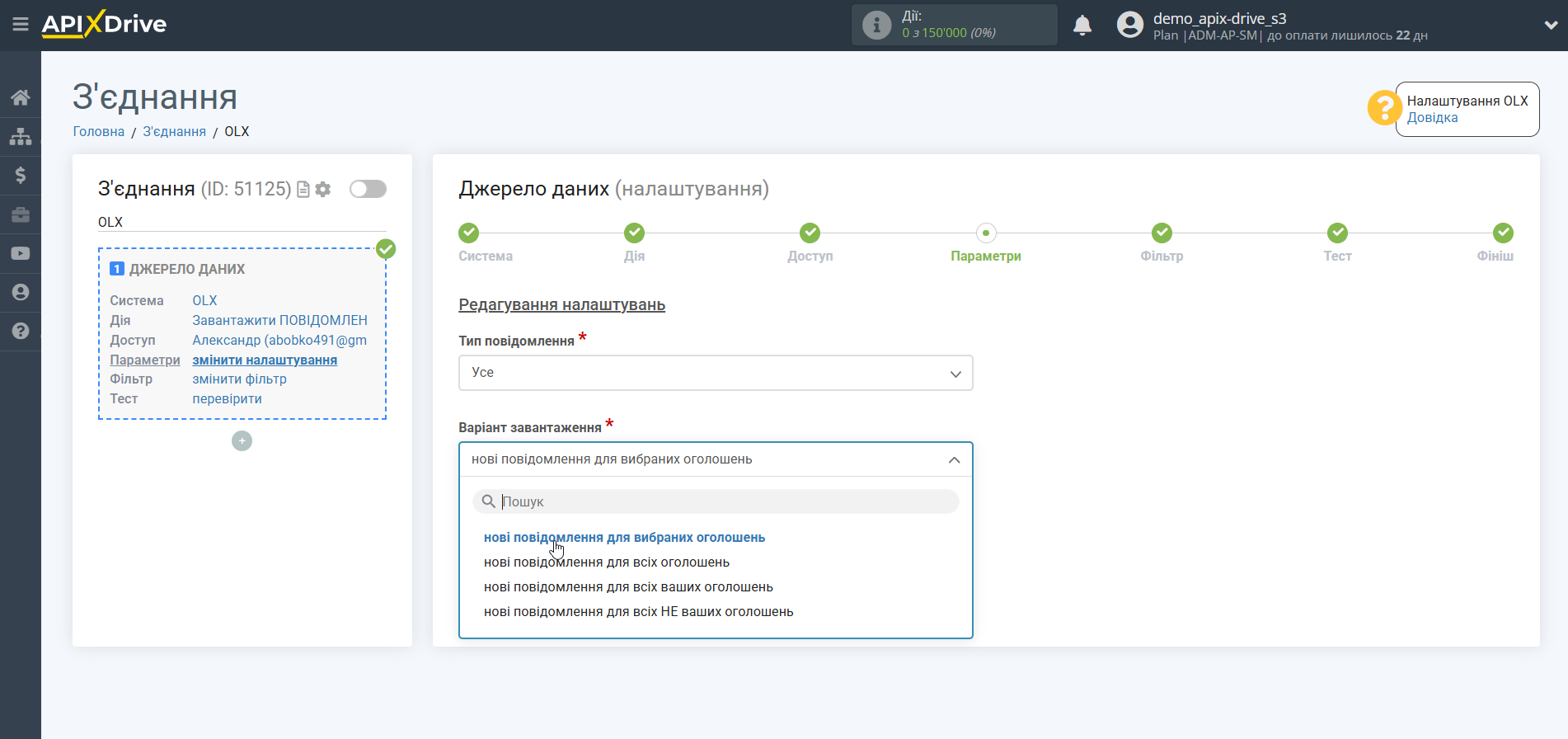Image resolution: width=1568 pixels, height=739 pixels.
Task: Open the Довідка help link
Action: coord(1432,118)
